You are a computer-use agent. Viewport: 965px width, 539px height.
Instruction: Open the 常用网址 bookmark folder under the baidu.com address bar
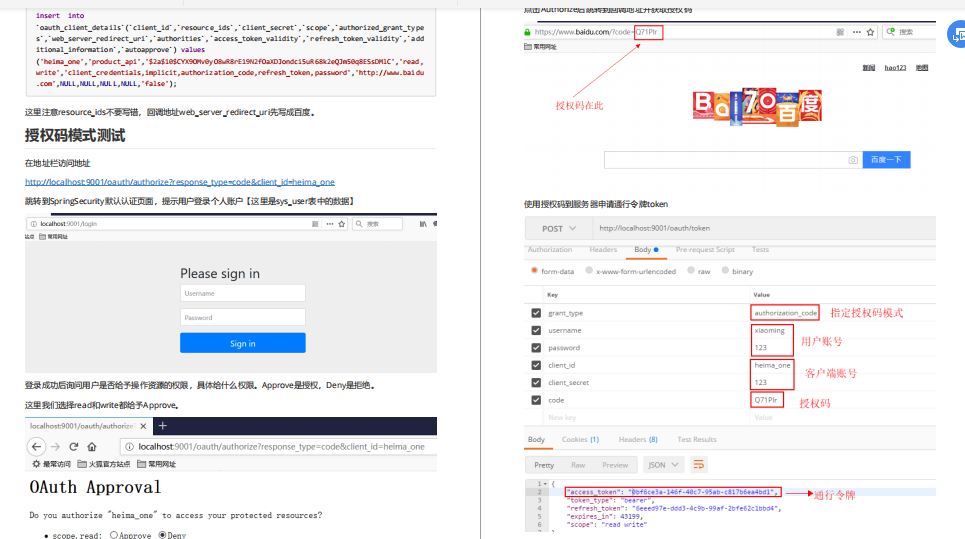click(x=540, y=47)
